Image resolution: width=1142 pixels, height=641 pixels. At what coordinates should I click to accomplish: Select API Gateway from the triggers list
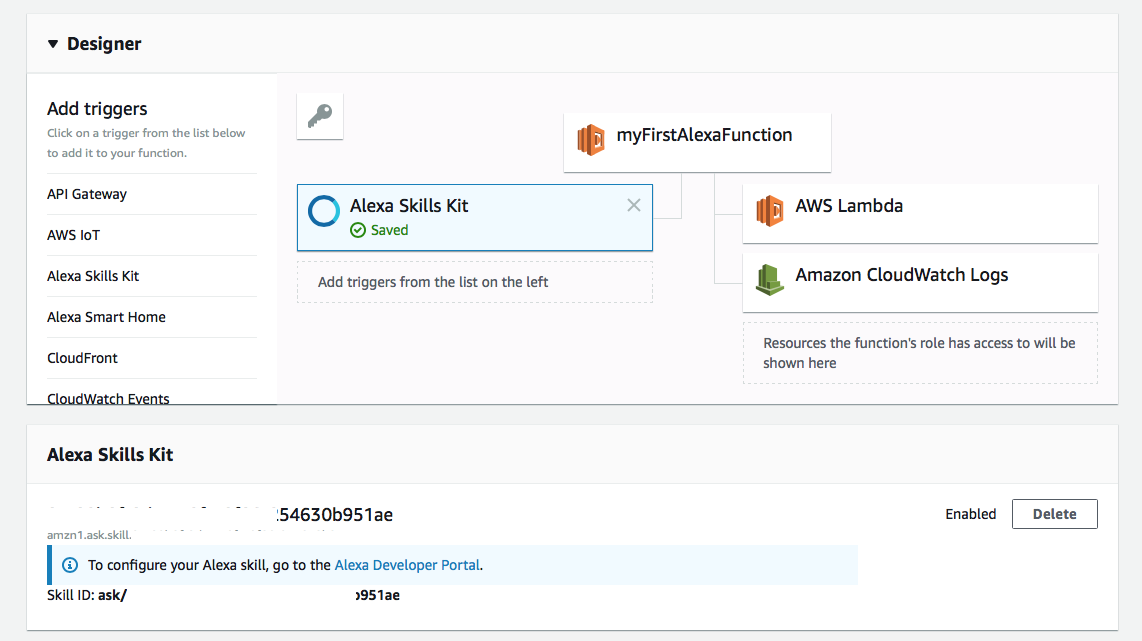pyautogui.click(x=89, y=194)
